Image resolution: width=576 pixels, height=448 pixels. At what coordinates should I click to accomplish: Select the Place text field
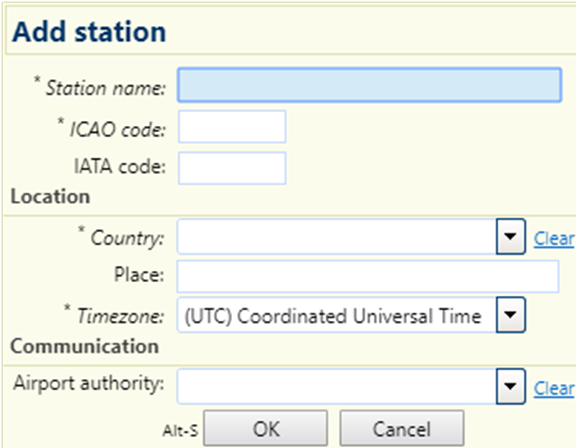[x=368, y=276]
